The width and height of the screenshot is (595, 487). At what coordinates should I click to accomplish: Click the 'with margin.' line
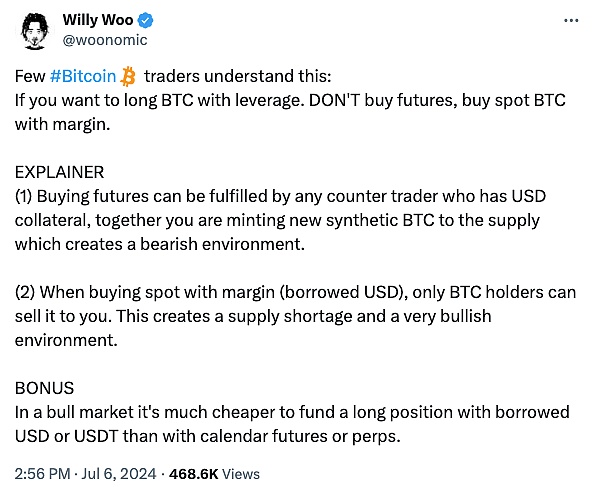click(63, 124)
